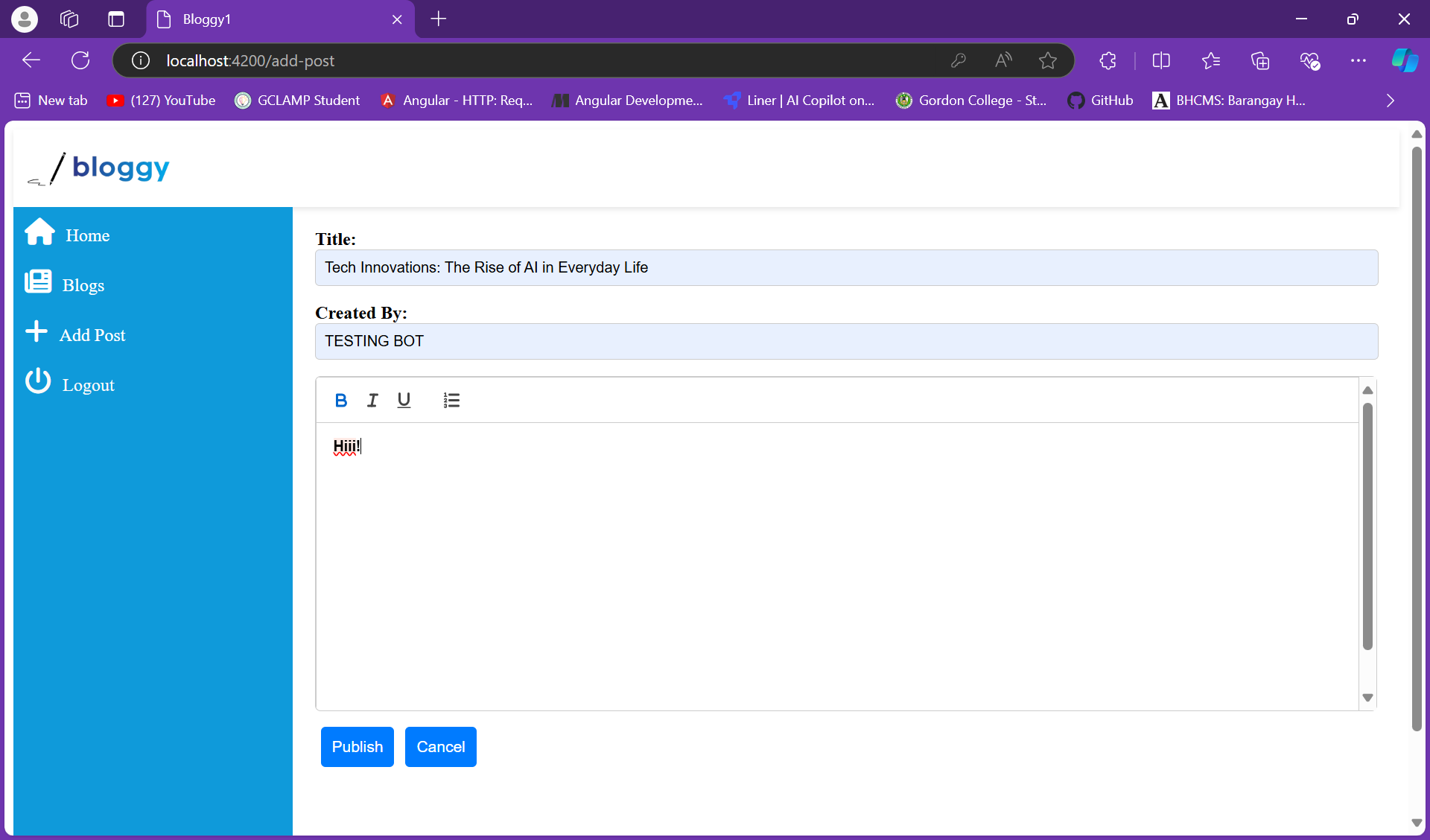The width and height of the screenshot is (1430, 840).
Task: Toggle Bold formatting in editor toolbar
Action: tap(341, 401)
